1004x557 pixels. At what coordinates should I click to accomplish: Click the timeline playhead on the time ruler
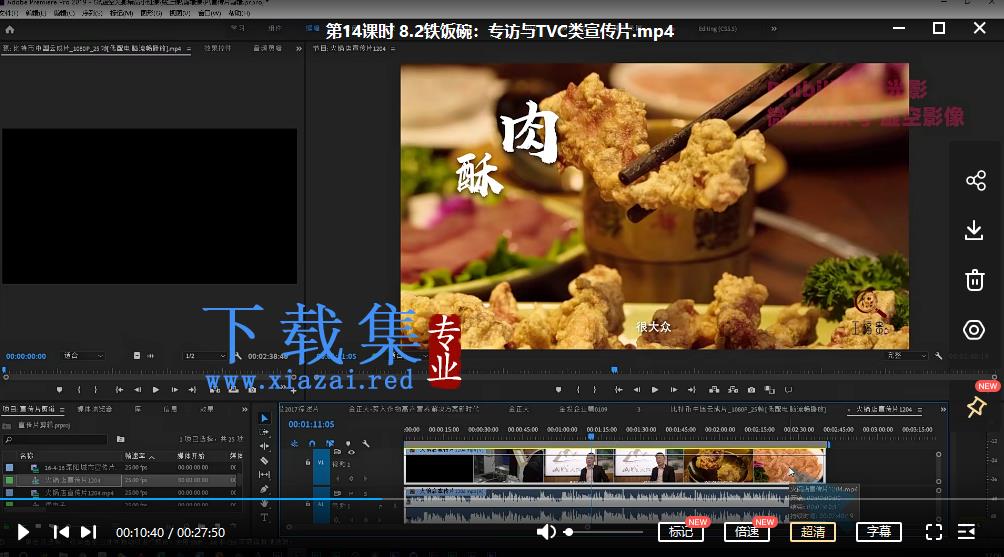[591, 436]
